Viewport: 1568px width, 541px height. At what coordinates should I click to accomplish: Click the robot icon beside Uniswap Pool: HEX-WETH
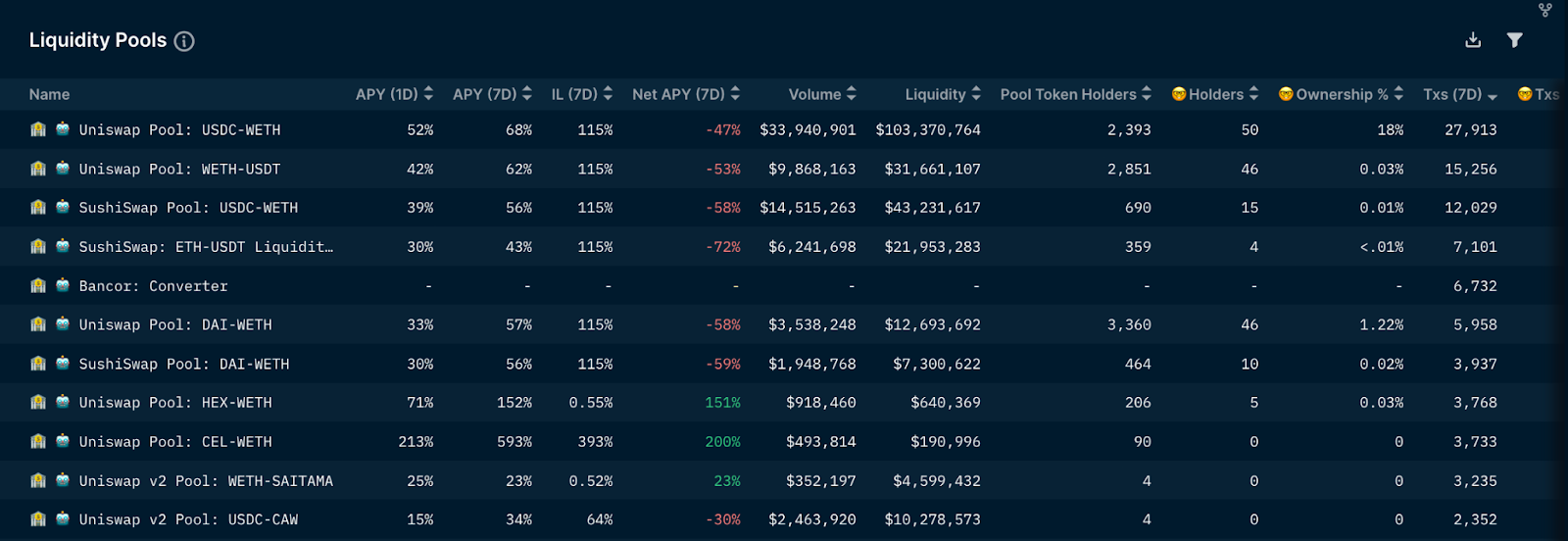tap(63, 402)
